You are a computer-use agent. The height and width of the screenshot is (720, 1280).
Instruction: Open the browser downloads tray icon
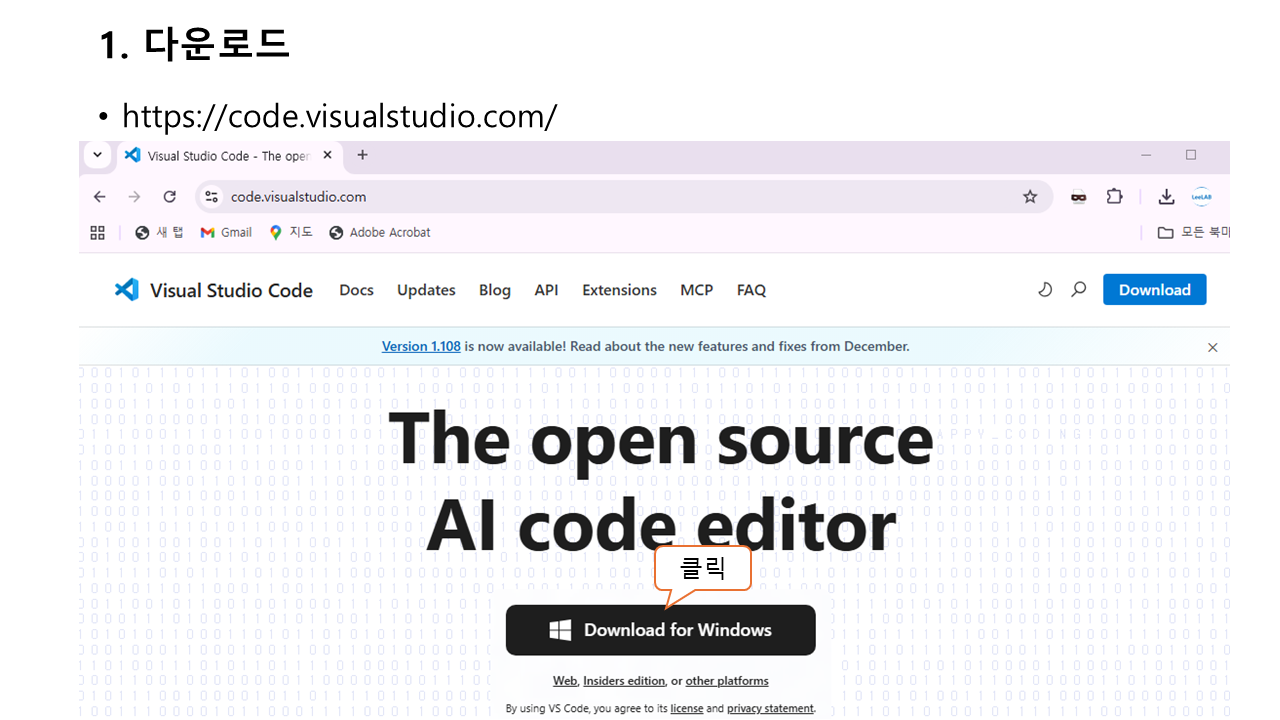coord(1166,197)
